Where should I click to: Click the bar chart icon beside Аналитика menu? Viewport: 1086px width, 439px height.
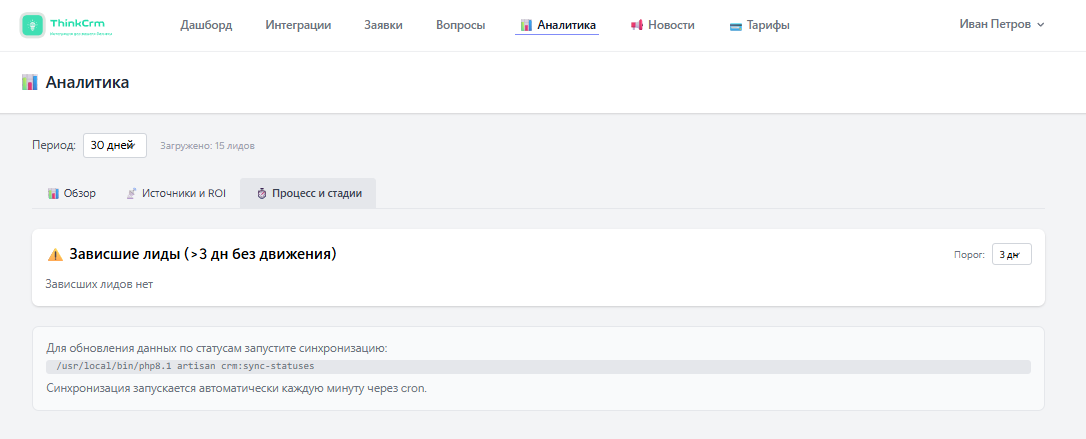[x=526, y=26]
